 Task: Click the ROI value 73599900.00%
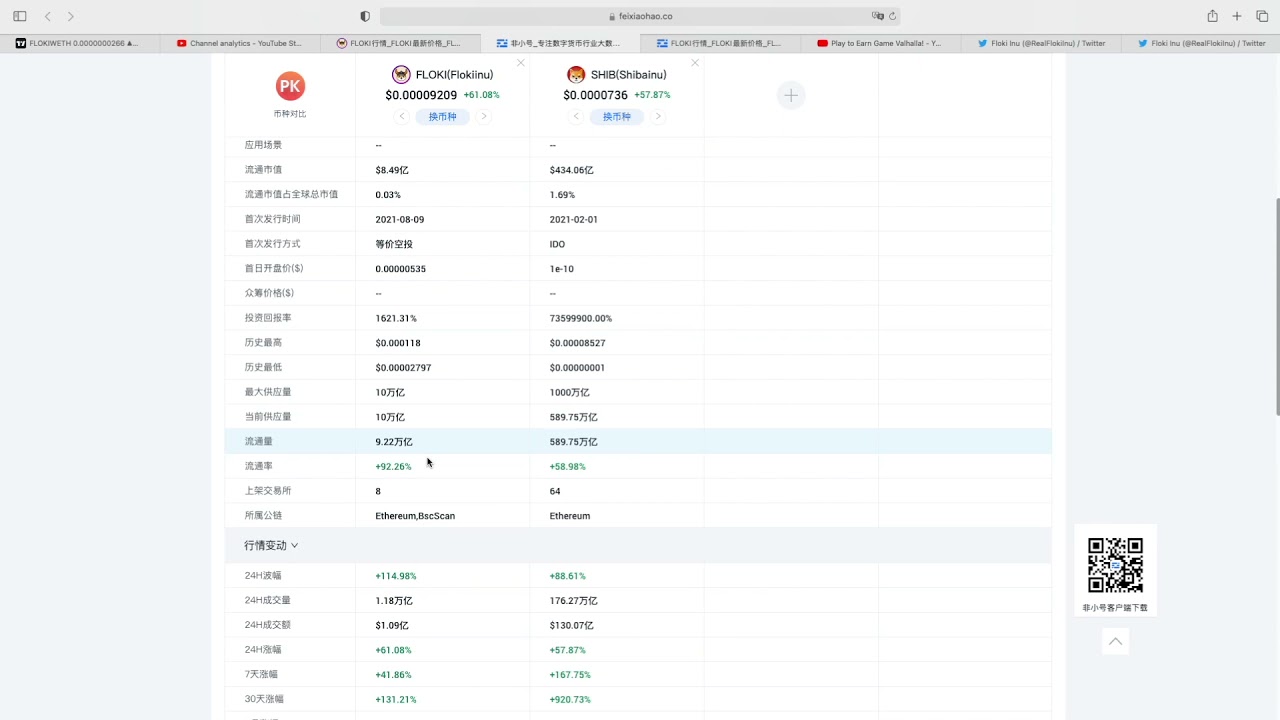coord(581,318)
